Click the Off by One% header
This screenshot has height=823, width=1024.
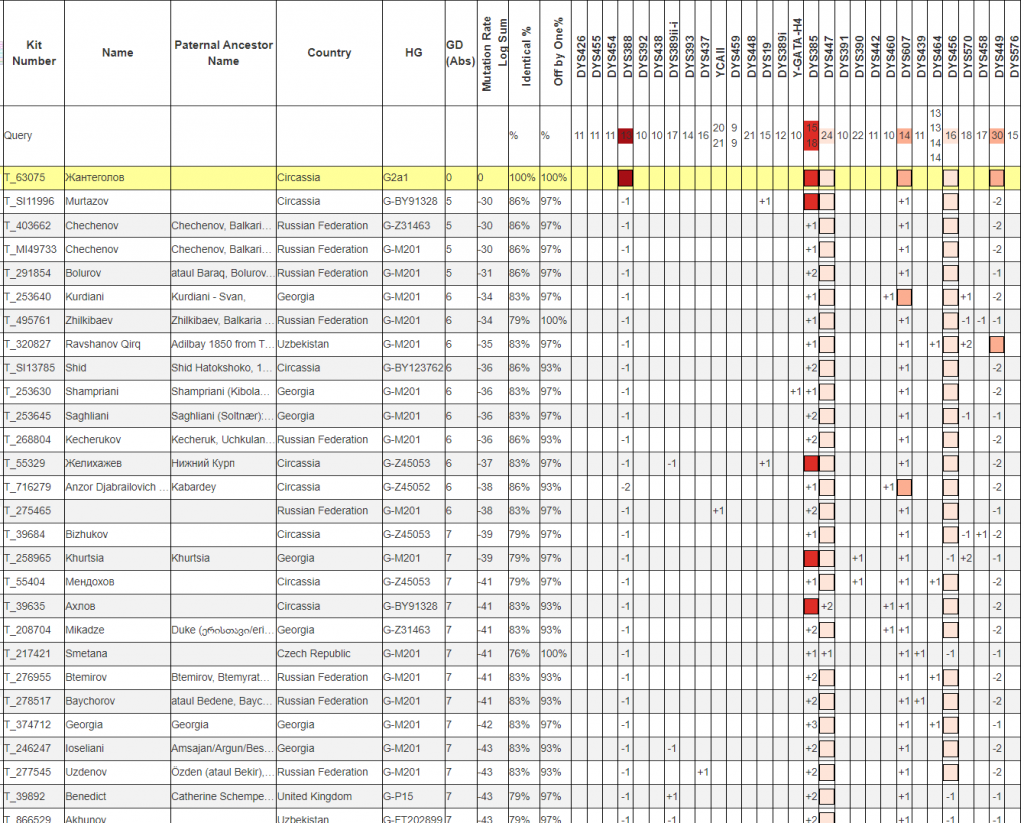click(x=557, y=53)
